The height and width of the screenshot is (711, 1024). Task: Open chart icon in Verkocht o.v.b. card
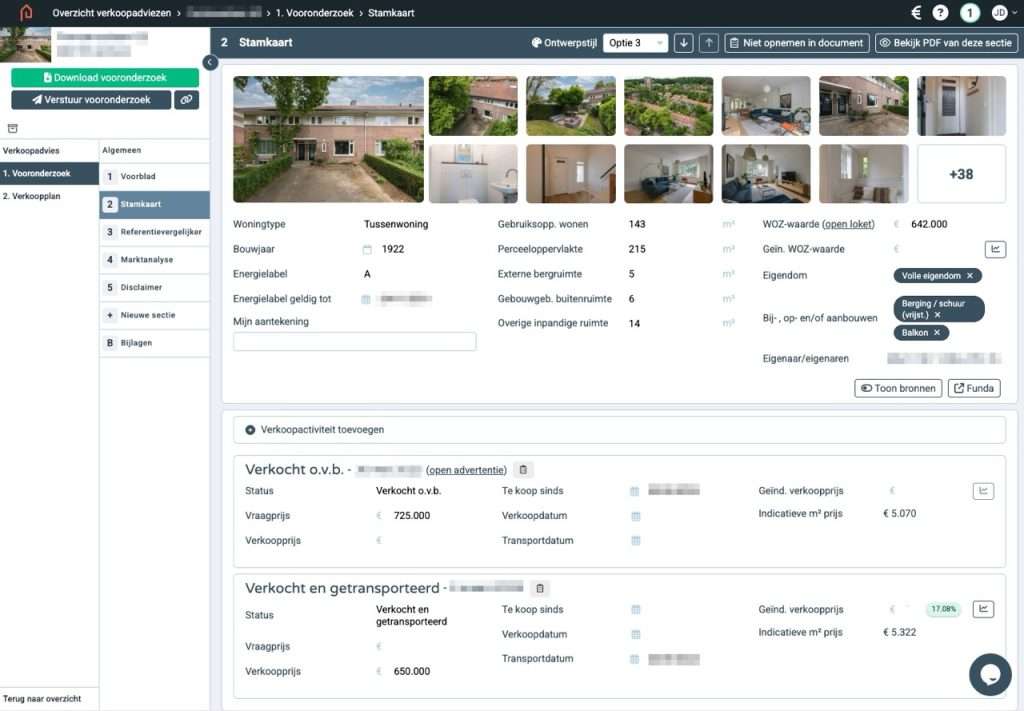coord(984,491)
